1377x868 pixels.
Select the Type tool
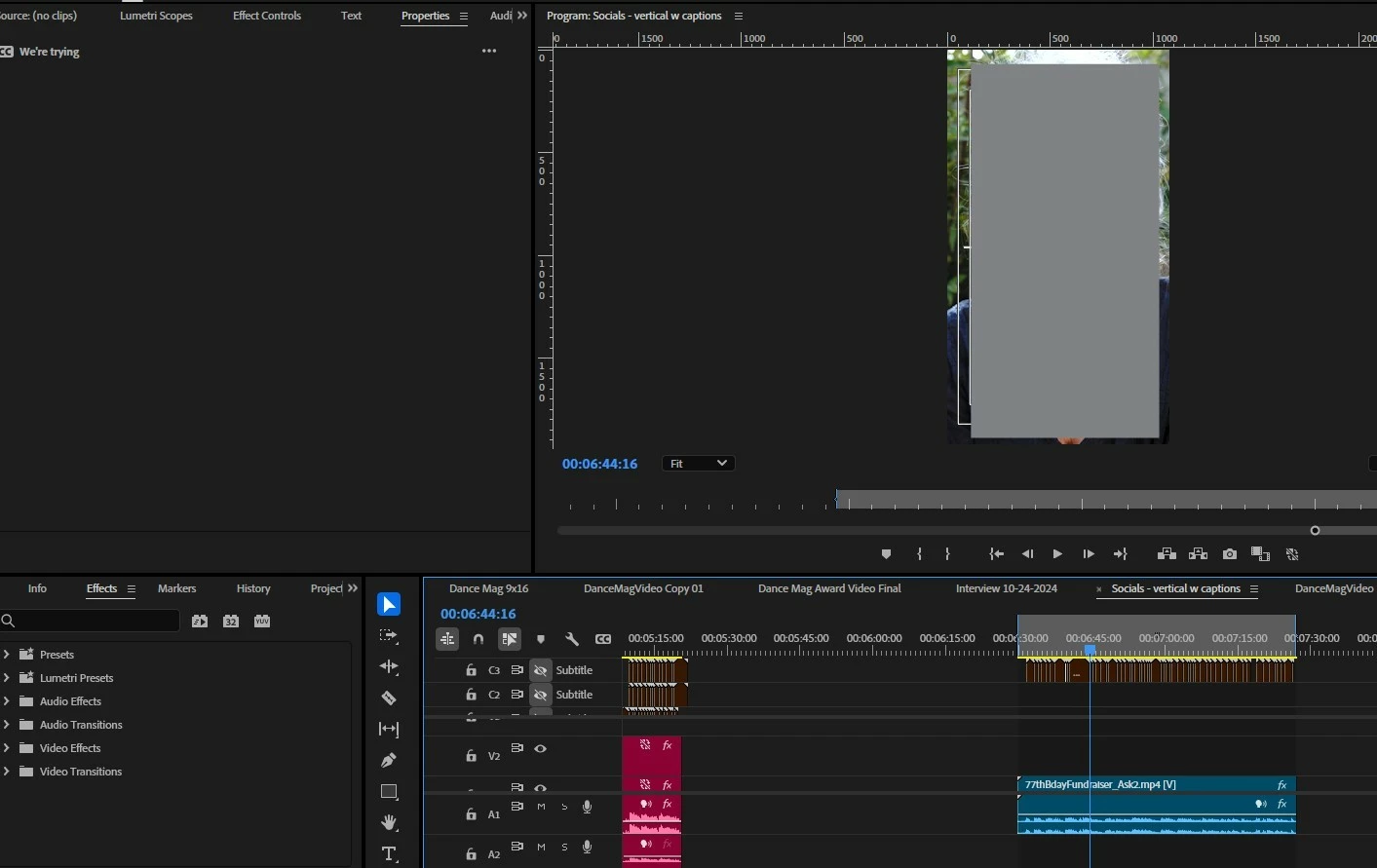pos(389,853)
